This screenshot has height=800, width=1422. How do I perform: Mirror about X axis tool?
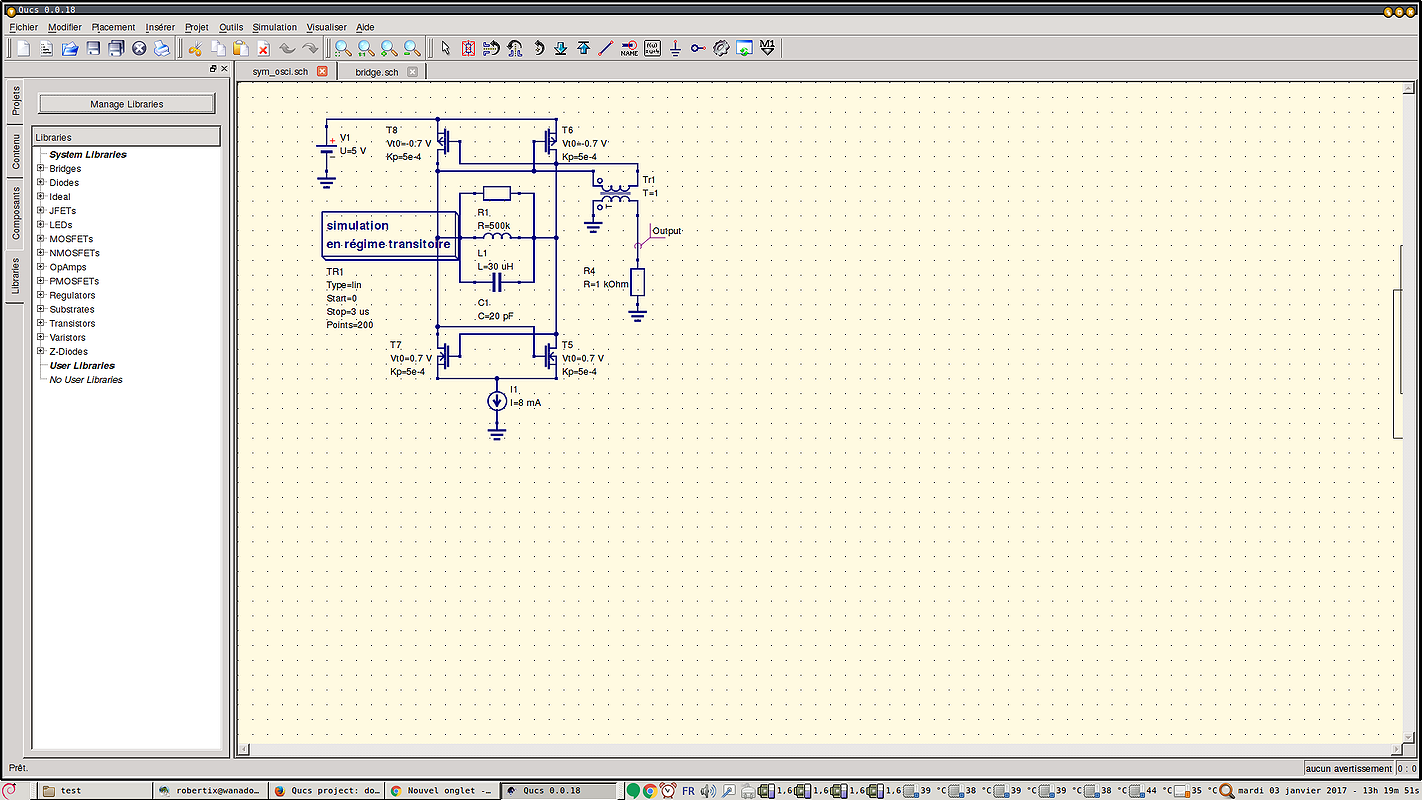(491, 48)
